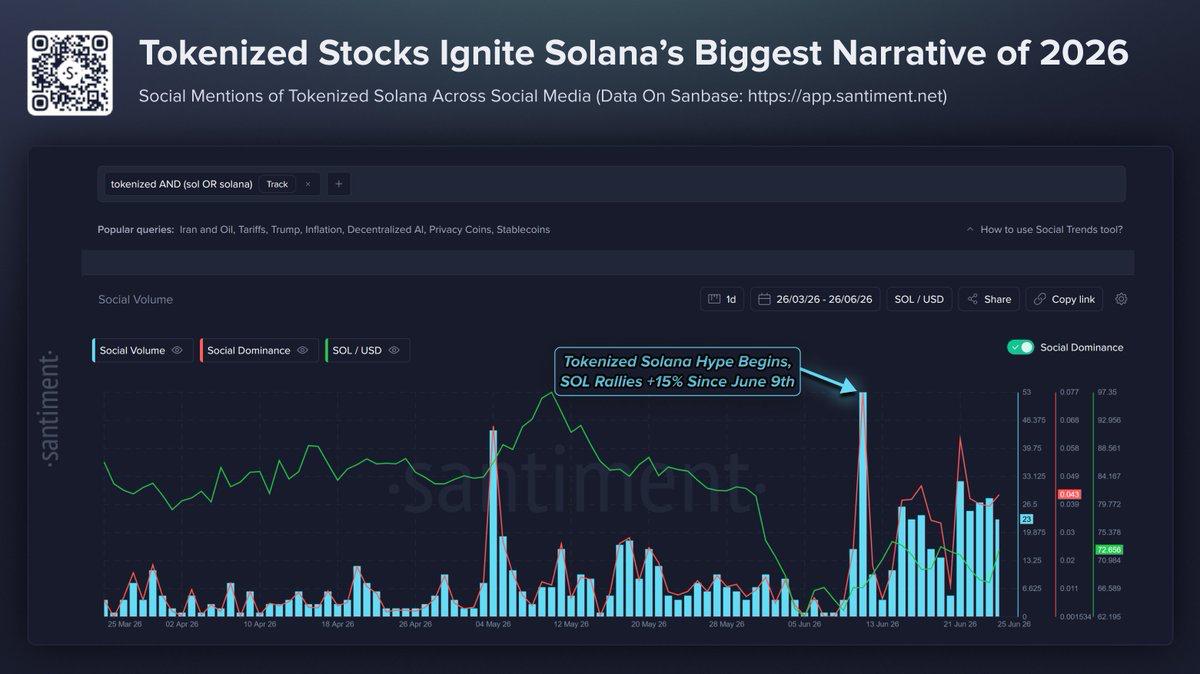The height and width of the screenshot is (674, 1200).
Task: Open chart settings gear icon
Action: click(1121, 299)
